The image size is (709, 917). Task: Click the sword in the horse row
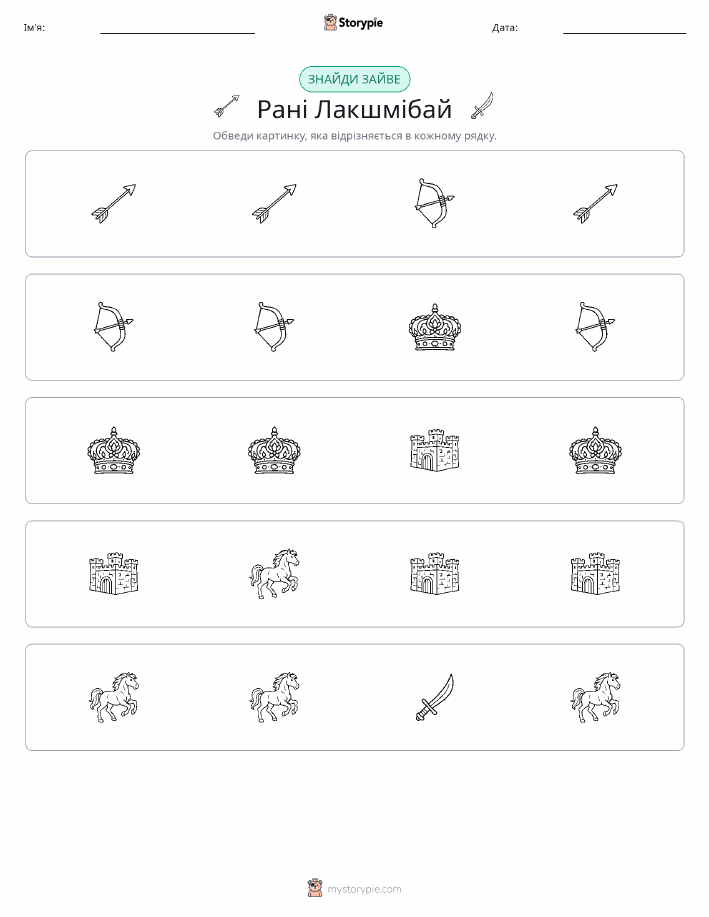tap(435, 697)
